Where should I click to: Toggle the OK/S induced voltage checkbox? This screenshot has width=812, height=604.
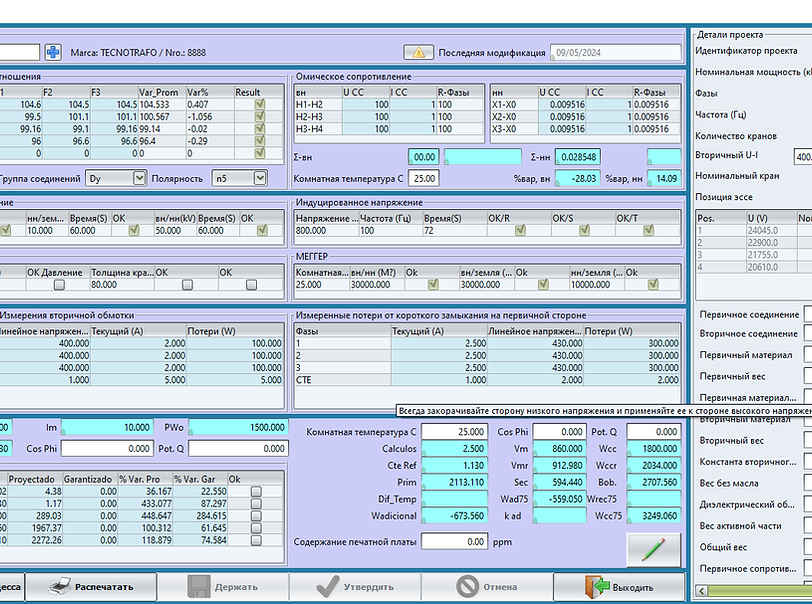(x=584, y=231)
